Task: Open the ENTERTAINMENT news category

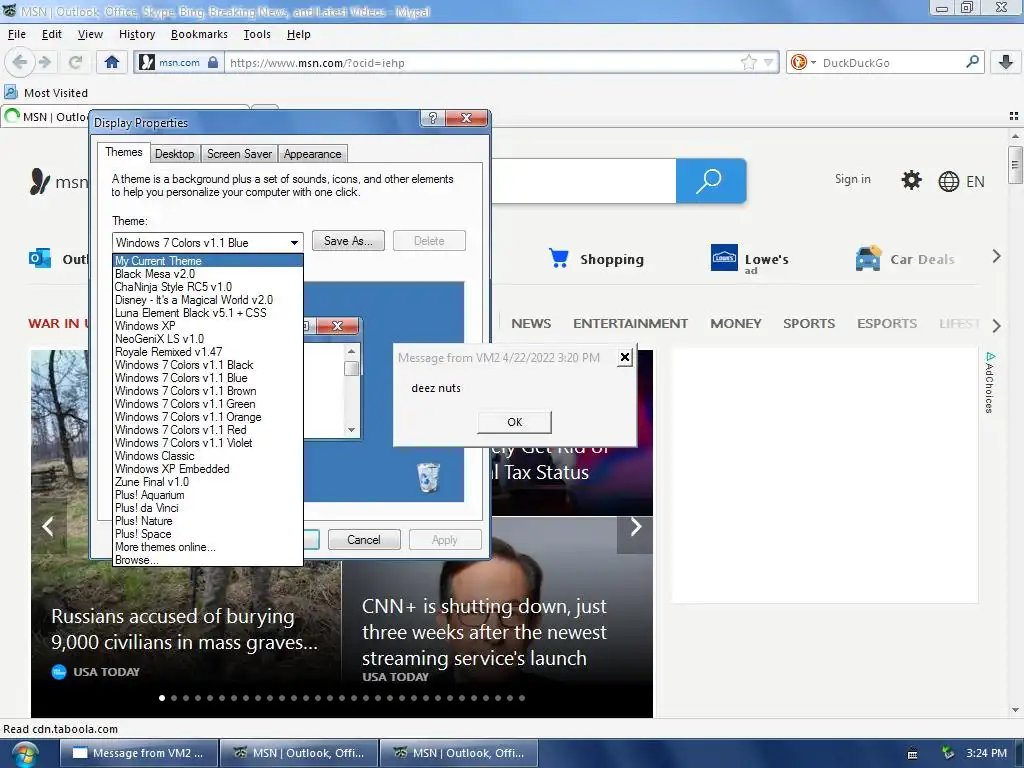Action: coord(630,323)
